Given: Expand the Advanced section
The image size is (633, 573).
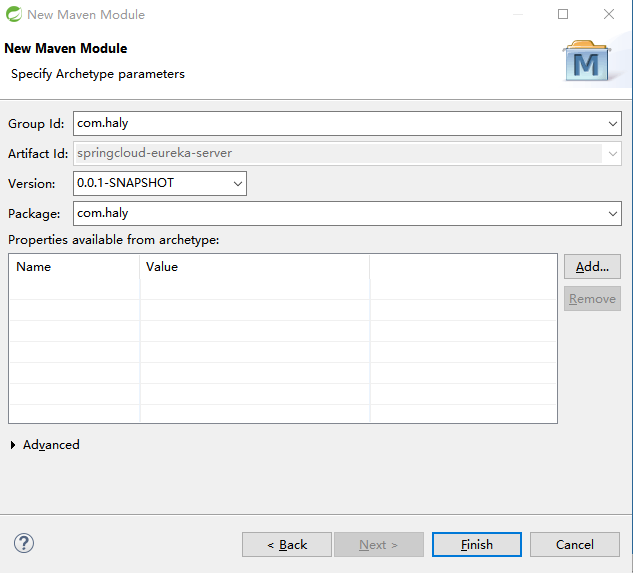Looking at the screenshot, I should [13, 445].
